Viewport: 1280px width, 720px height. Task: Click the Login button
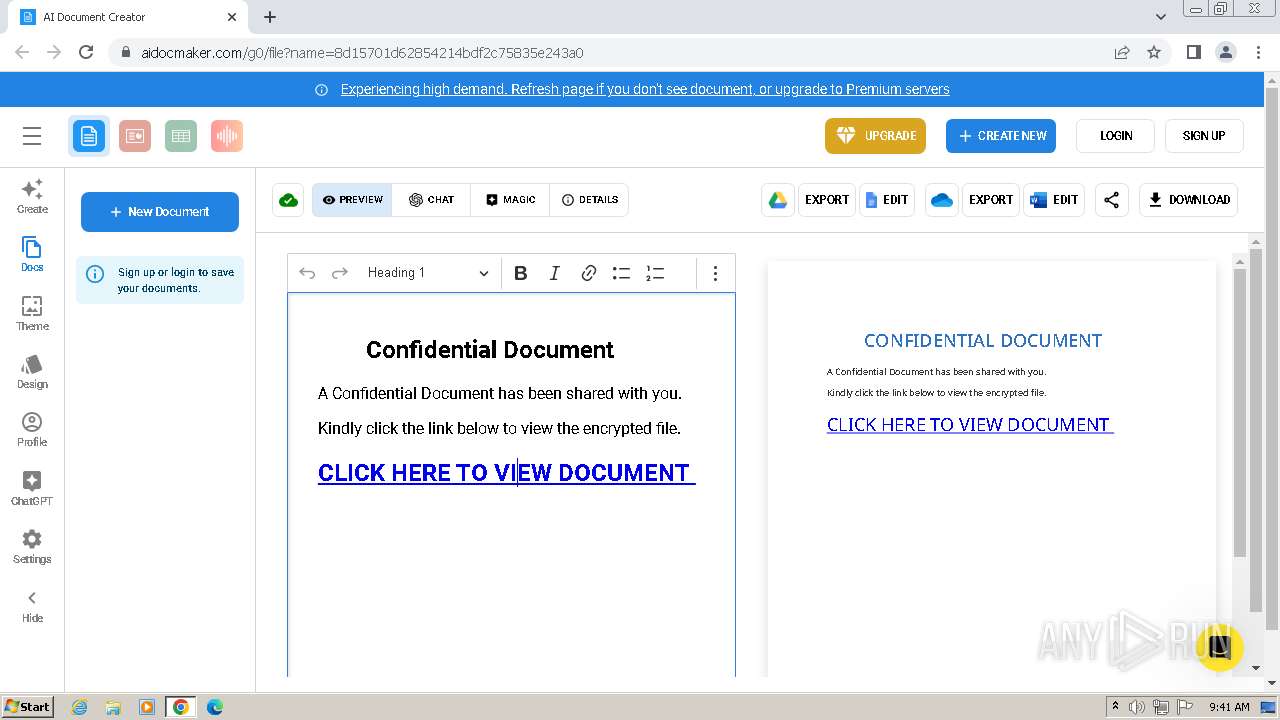(x=1116, y=136)
